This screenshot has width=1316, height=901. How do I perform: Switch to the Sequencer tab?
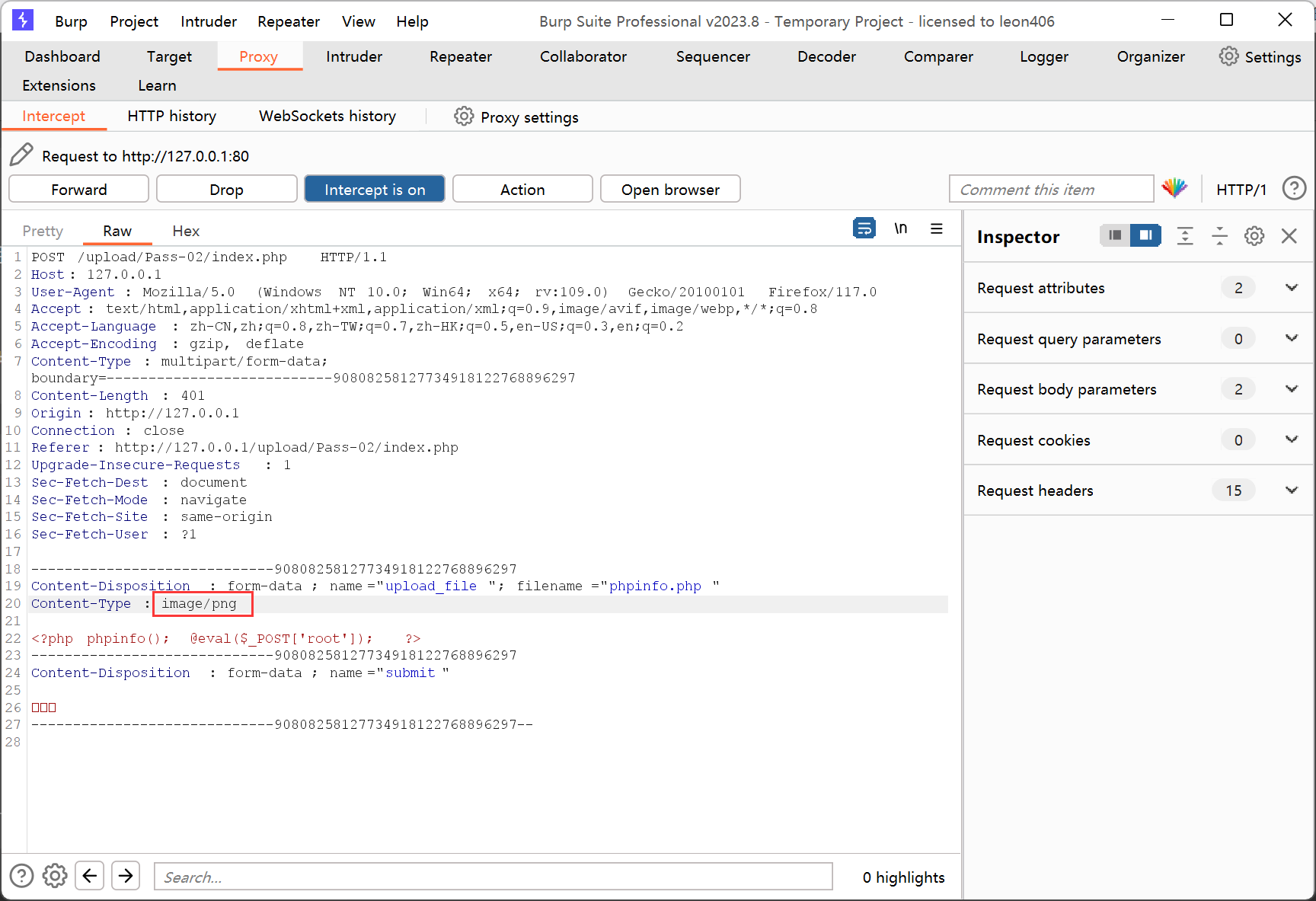(713, 56)
